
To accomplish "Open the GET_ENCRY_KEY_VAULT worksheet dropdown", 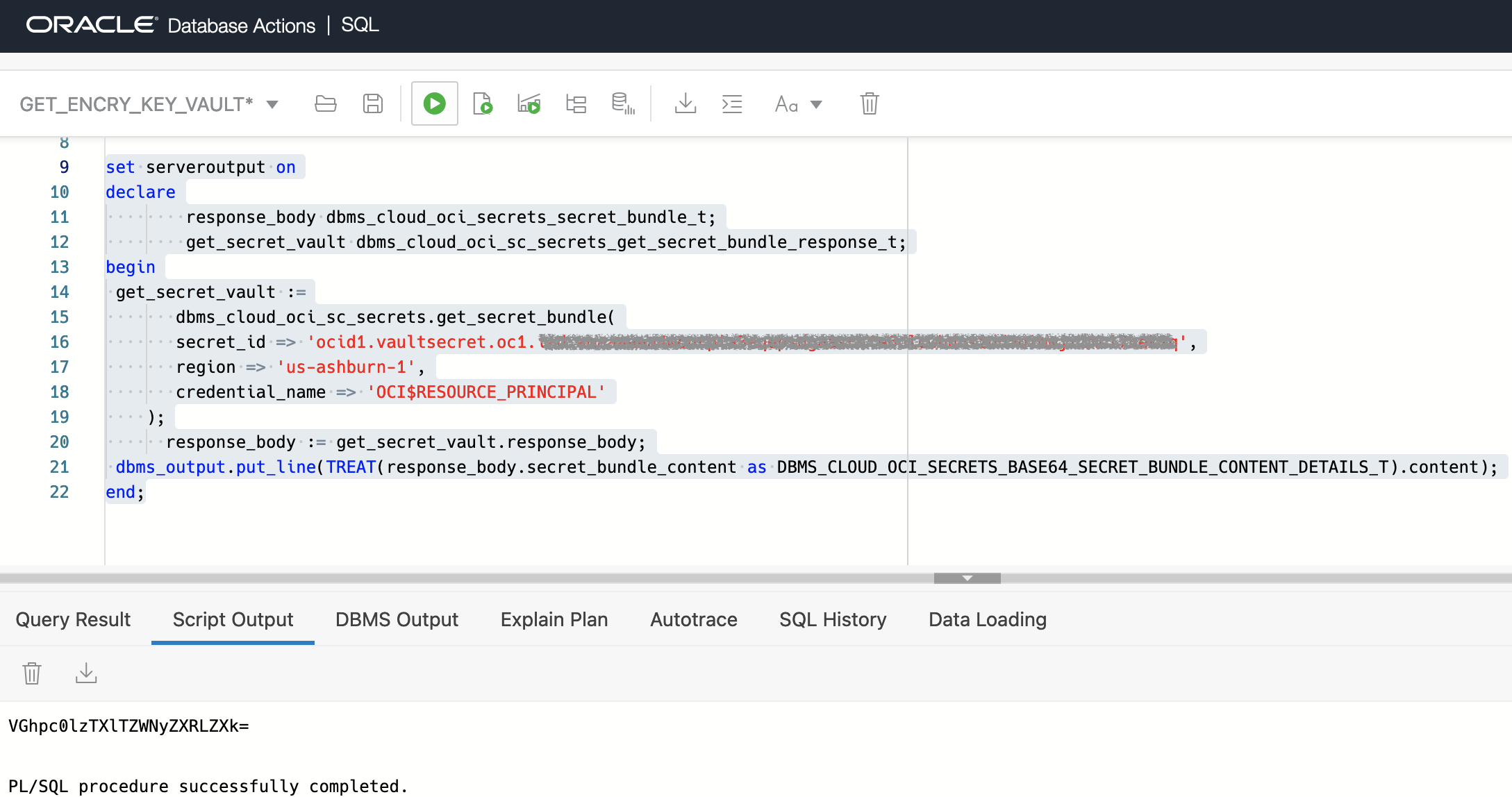I will pos(272,105).
